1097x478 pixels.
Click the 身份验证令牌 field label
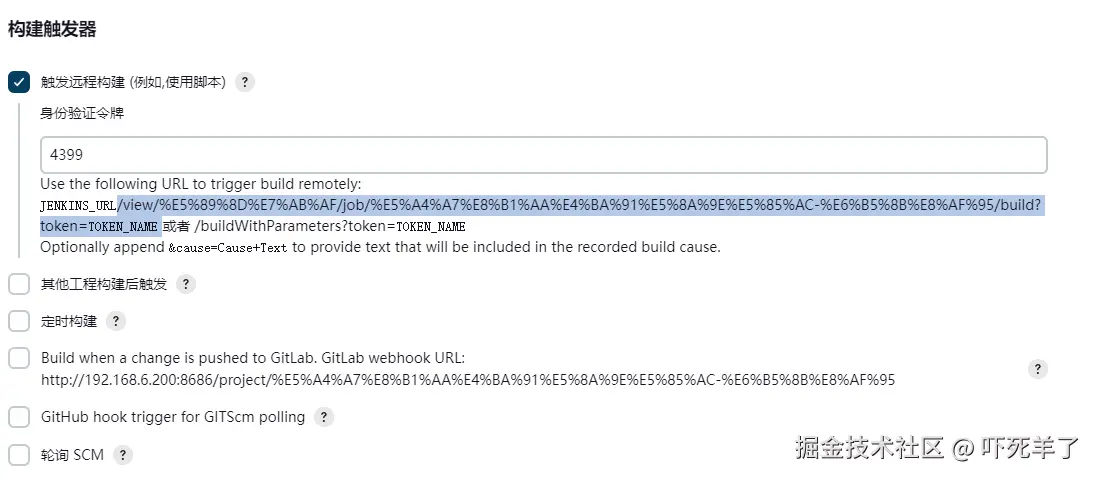[x=82, y=113]
